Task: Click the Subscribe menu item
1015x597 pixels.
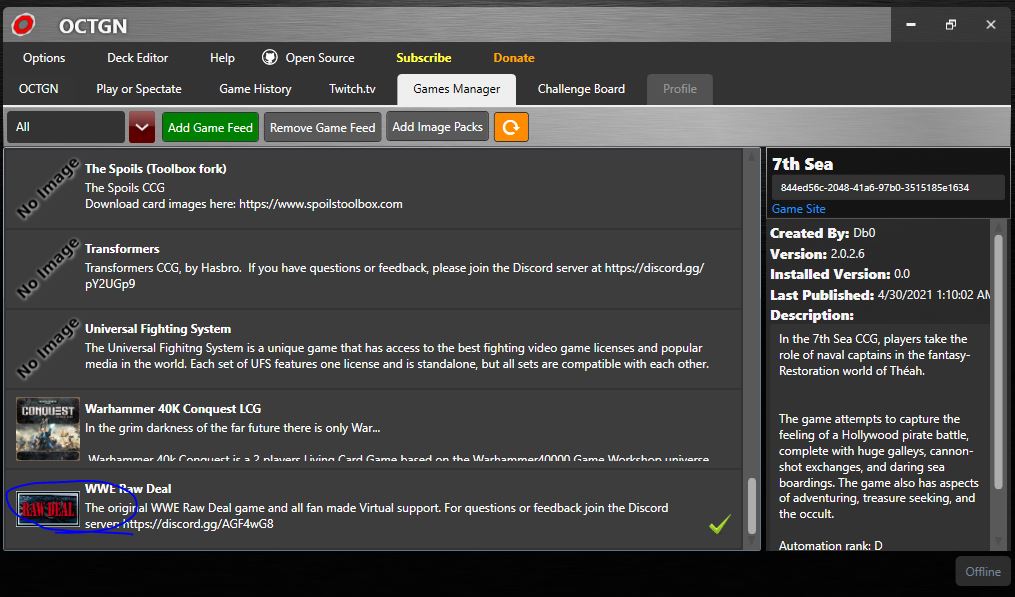Action: coord(424,58)
